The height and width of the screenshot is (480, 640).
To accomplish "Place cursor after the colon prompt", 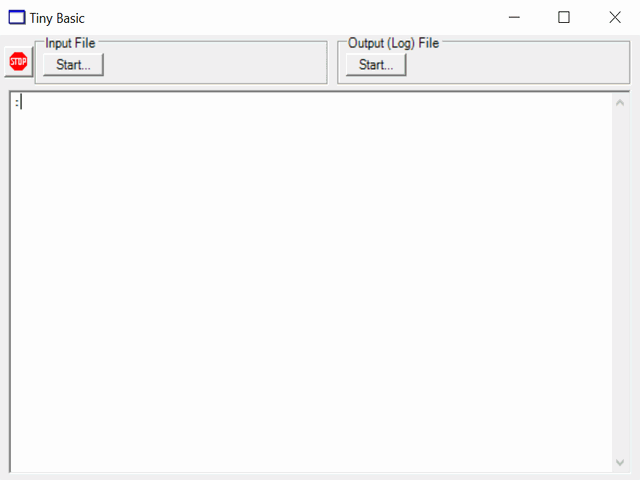I will point(21,102).
